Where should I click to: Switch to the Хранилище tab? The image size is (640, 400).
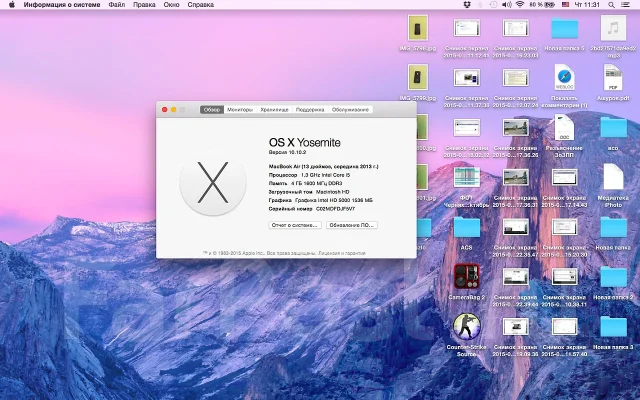274,110
